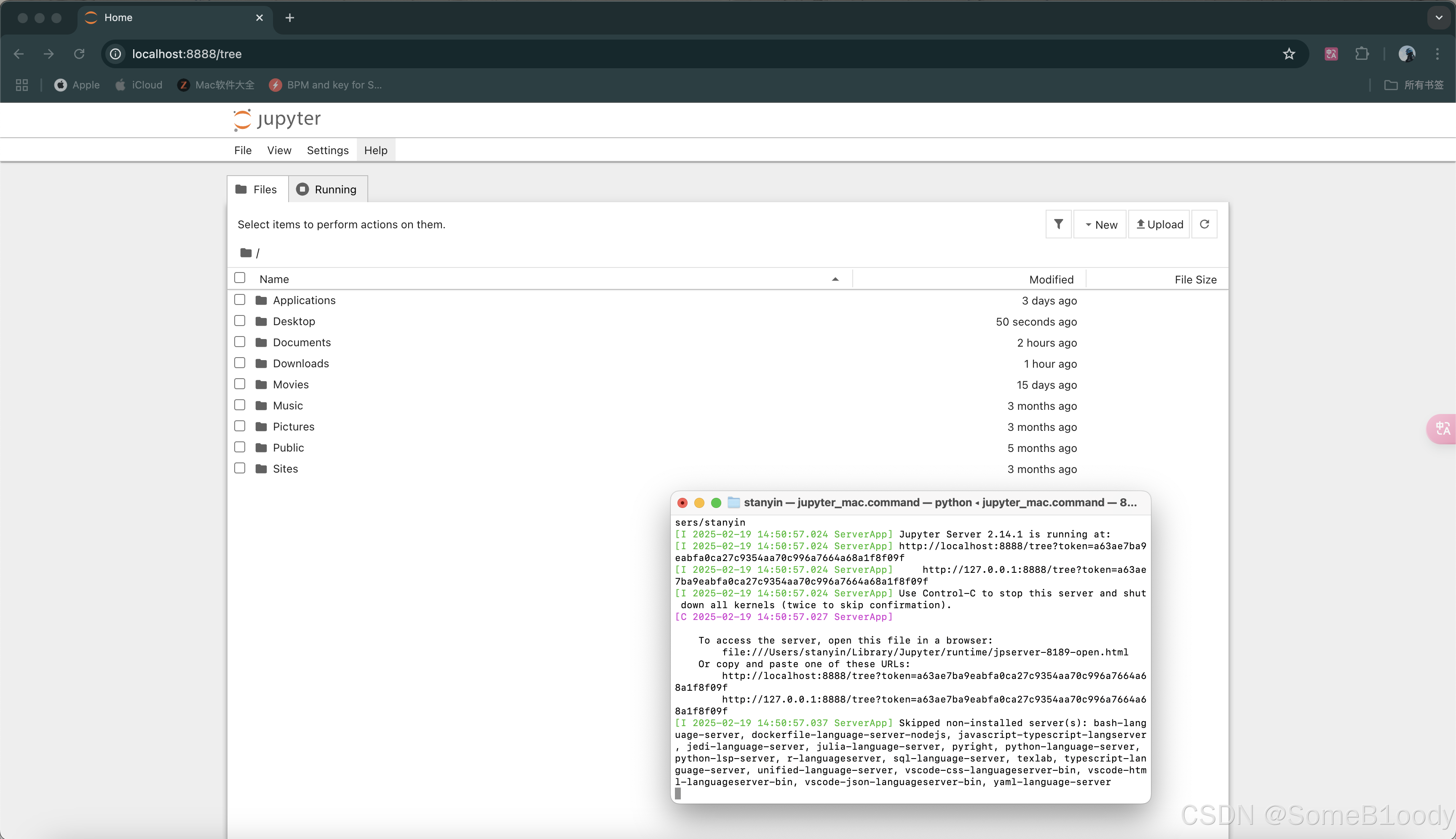Check the Public row checkbox
The height and width of the screenshot is (839, 1456).
point(240,447)
